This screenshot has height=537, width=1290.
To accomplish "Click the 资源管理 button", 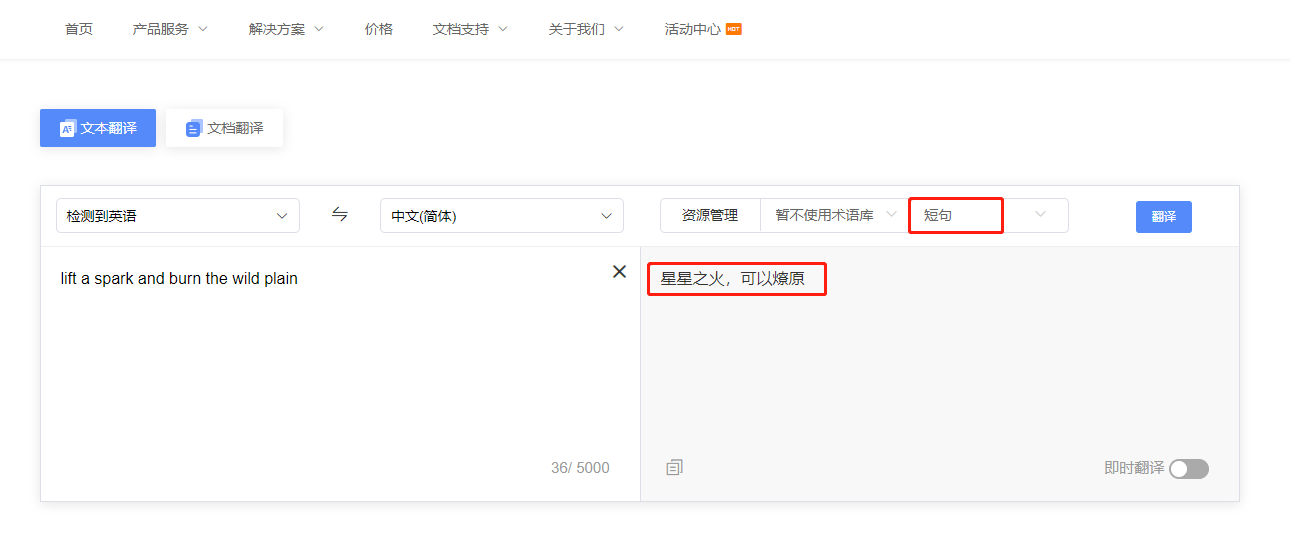I will (x=710, y=215).
